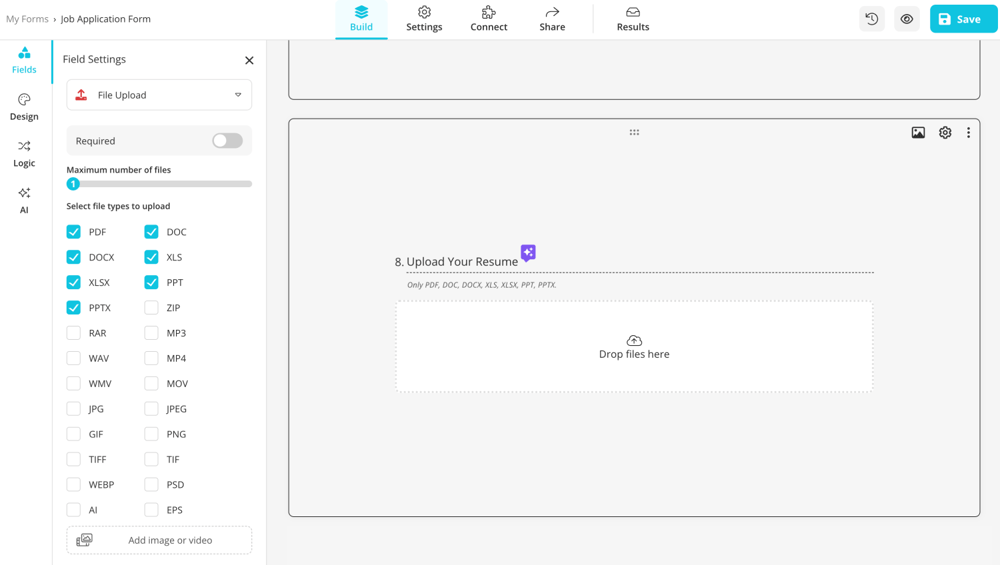Check the PNG file type checkbox
The image size is (1000, 565).
pos(151,434)
